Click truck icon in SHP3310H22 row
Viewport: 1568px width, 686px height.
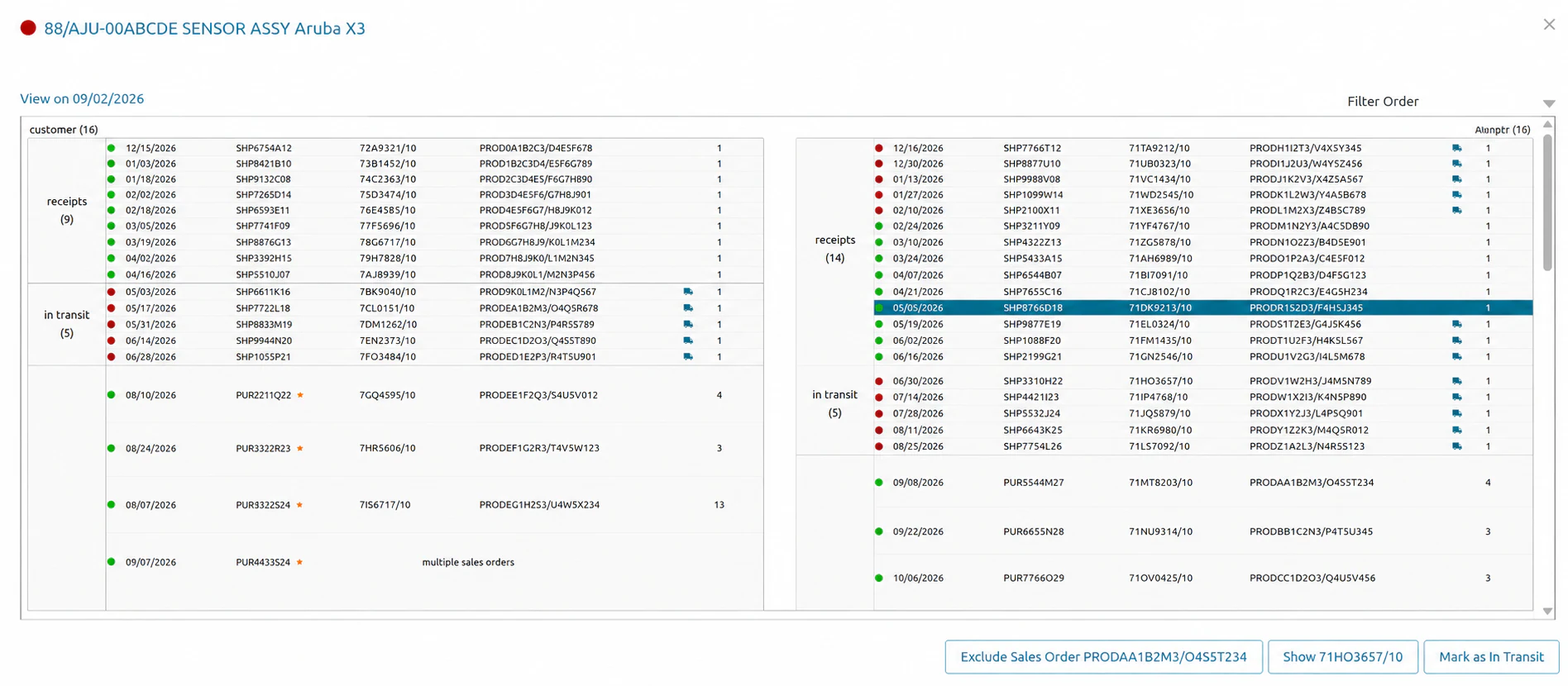[x=1456, y=381]
